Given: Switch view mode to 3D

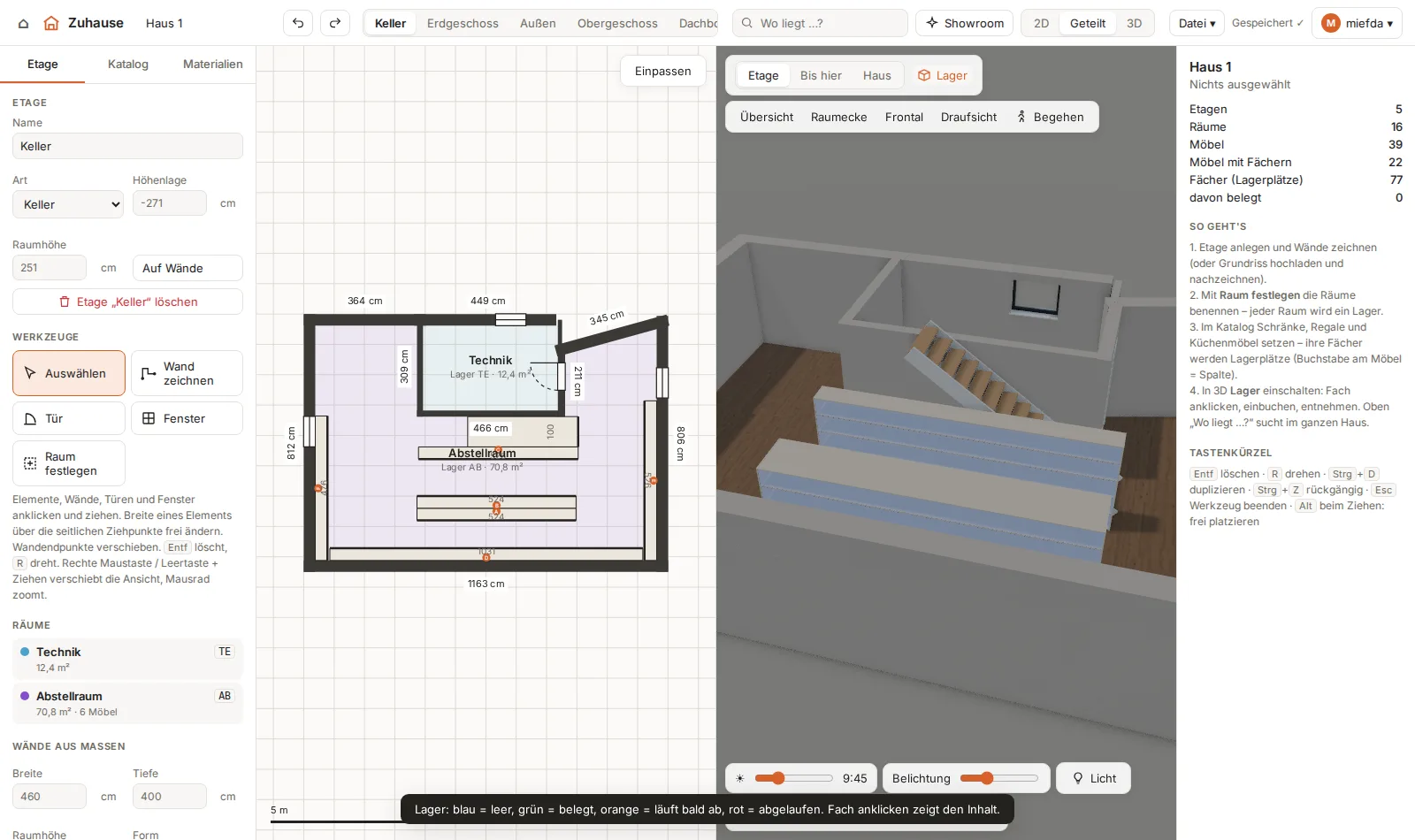Looking at the screenshot, I should coord(1134,23).
